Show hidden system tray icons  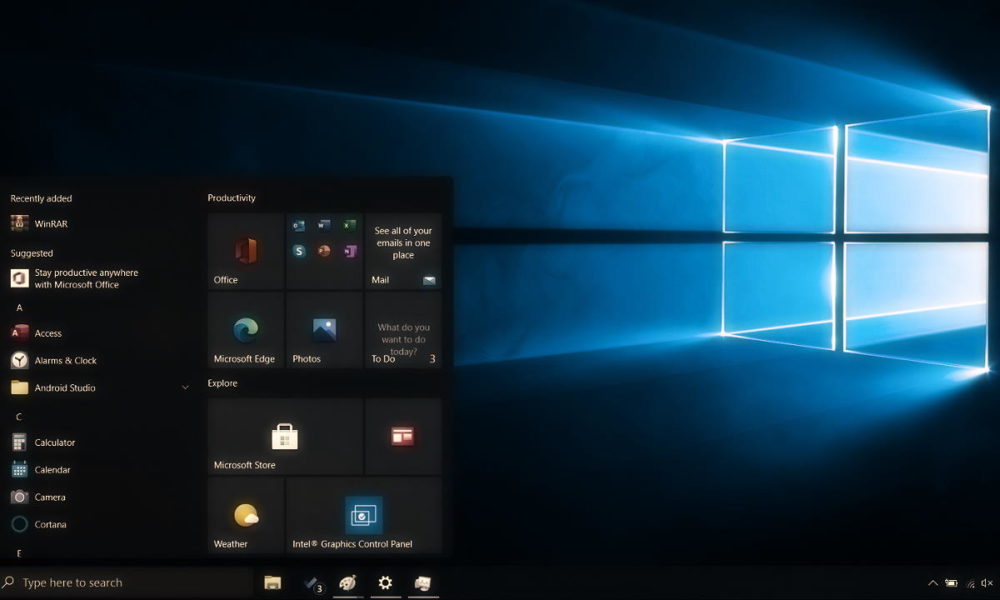(x=932, y=583)
